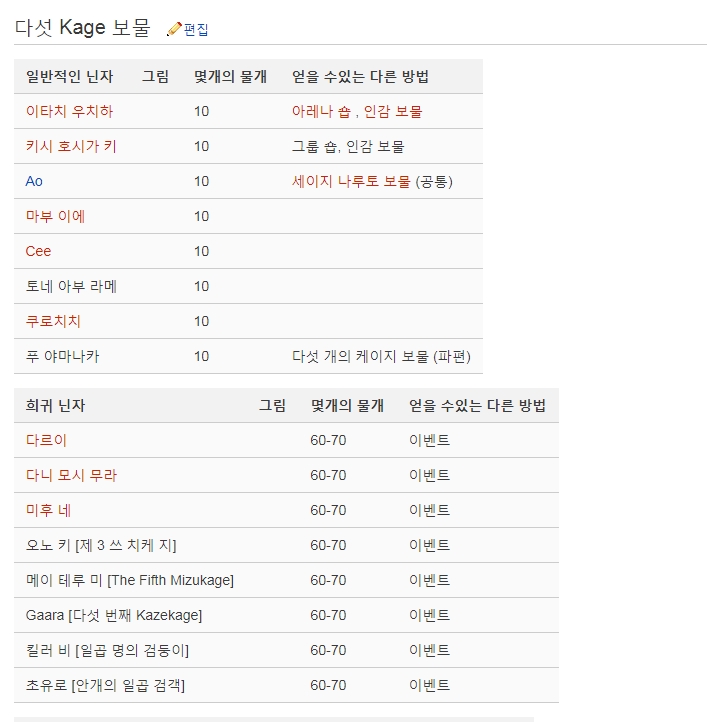
Task: Click 다섯 Kage 보물 section heading
Action: pos(82,28)
